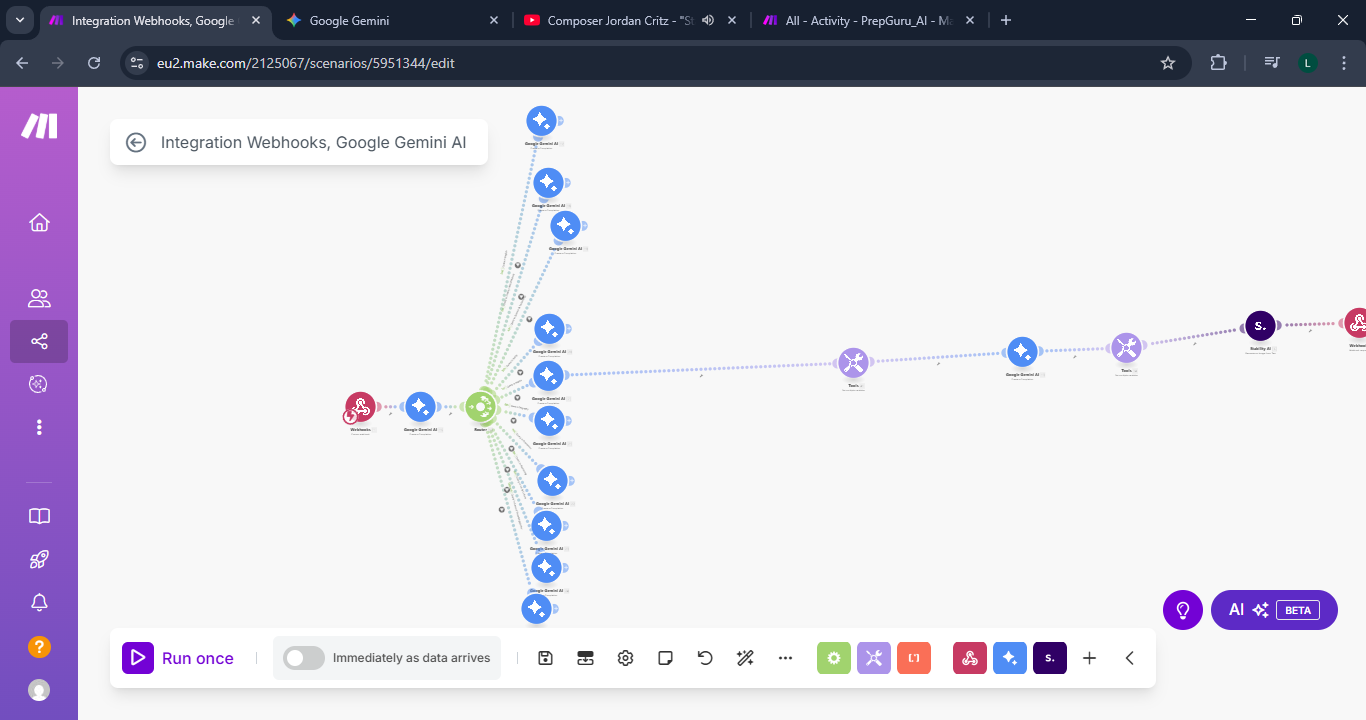
Task: Open the Resource Hub book icon
Action: point(39,516)
